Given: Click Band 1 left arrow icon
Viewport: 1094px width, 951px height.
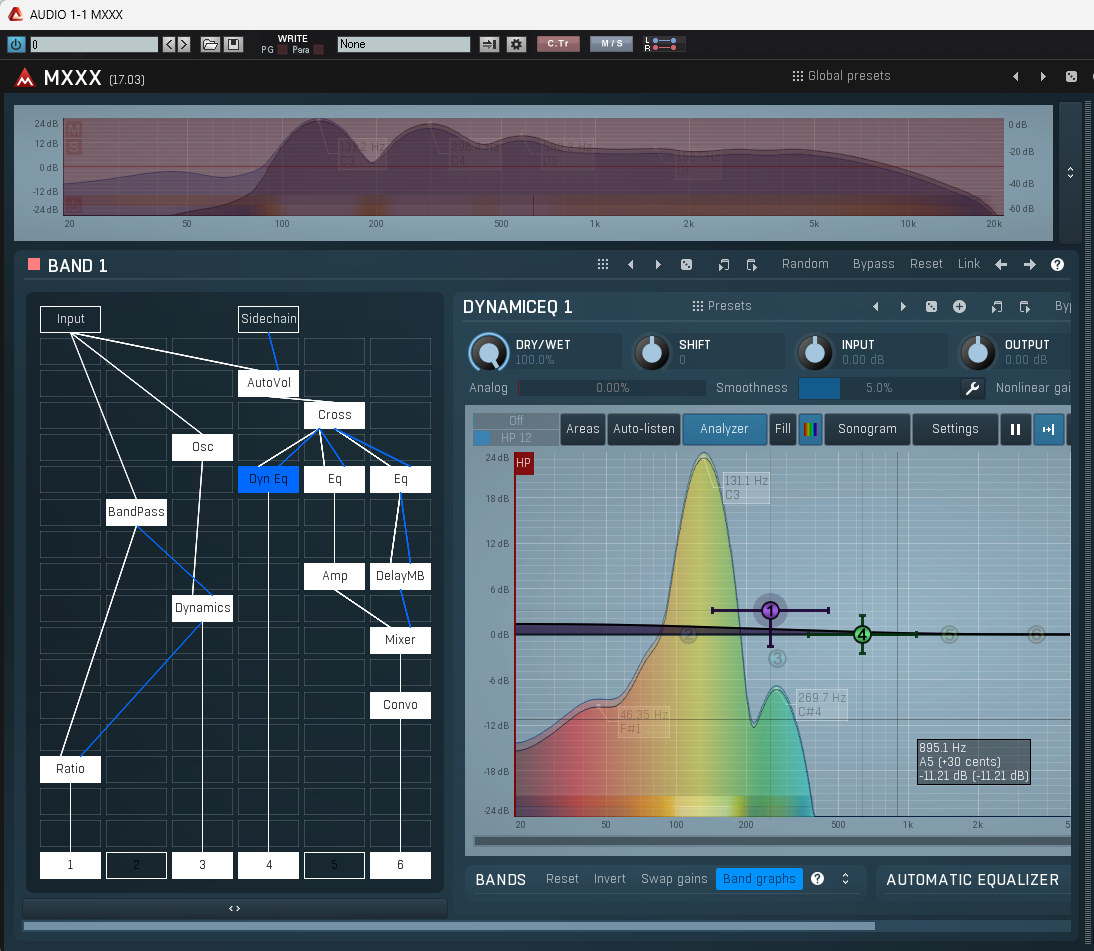Looking at the screenshot, I should (x=1001, y=264).
